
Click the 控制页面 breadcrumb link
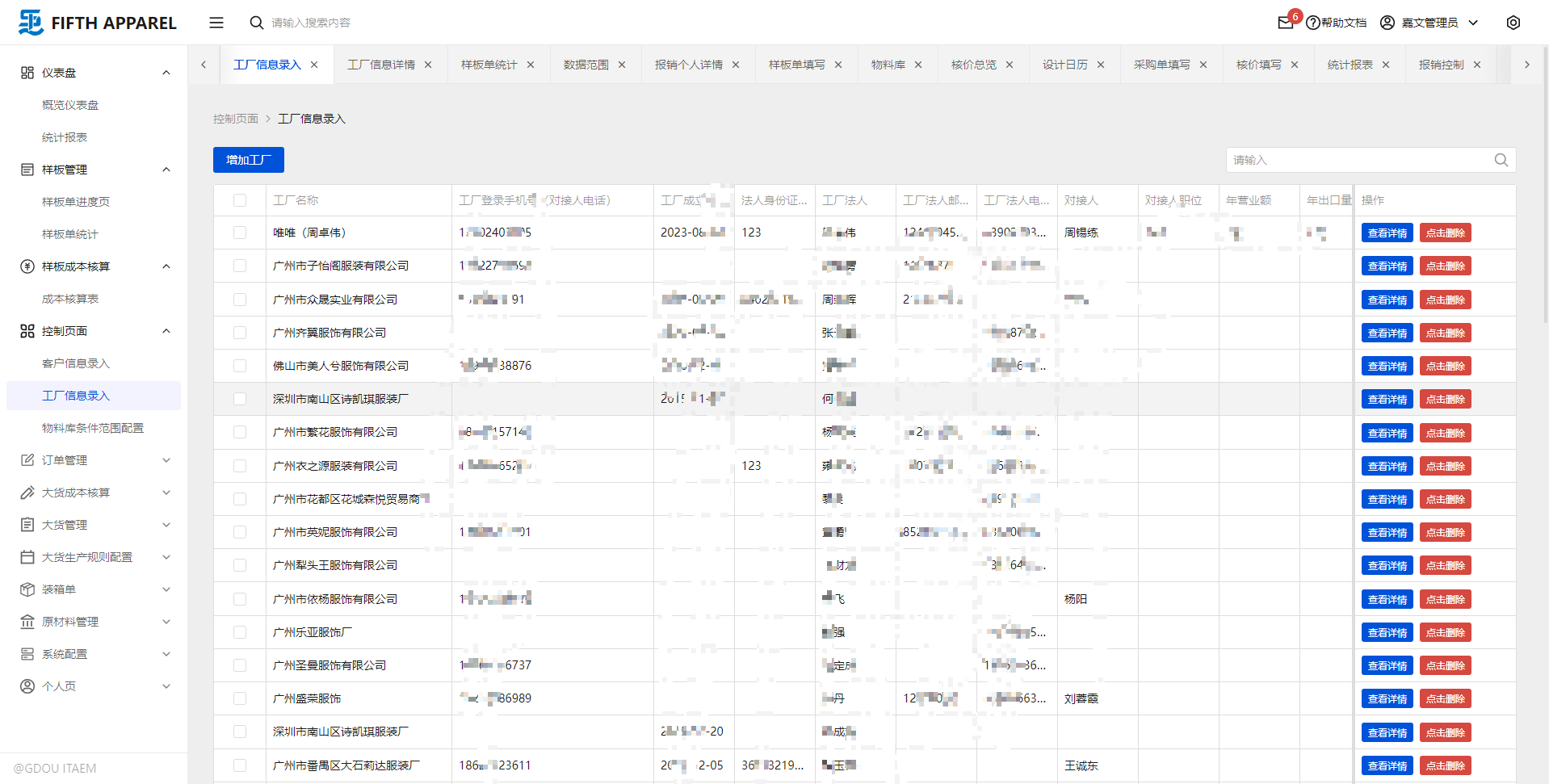236,119
